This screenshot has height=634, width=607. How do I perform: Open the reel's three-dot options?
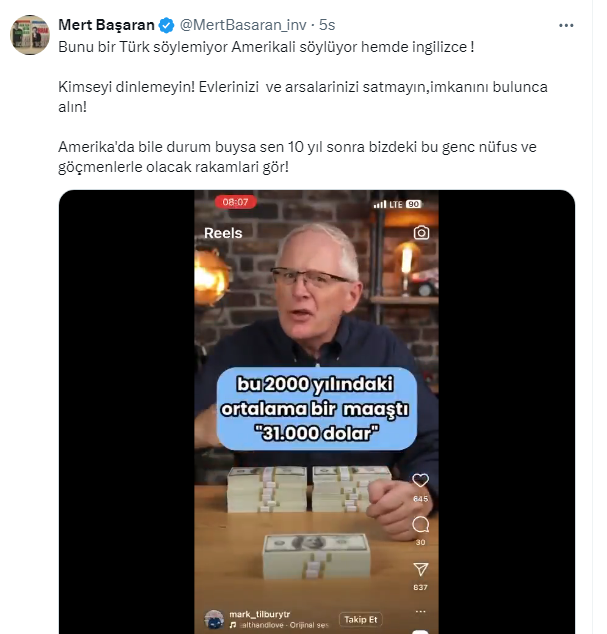tap(421, 611)
